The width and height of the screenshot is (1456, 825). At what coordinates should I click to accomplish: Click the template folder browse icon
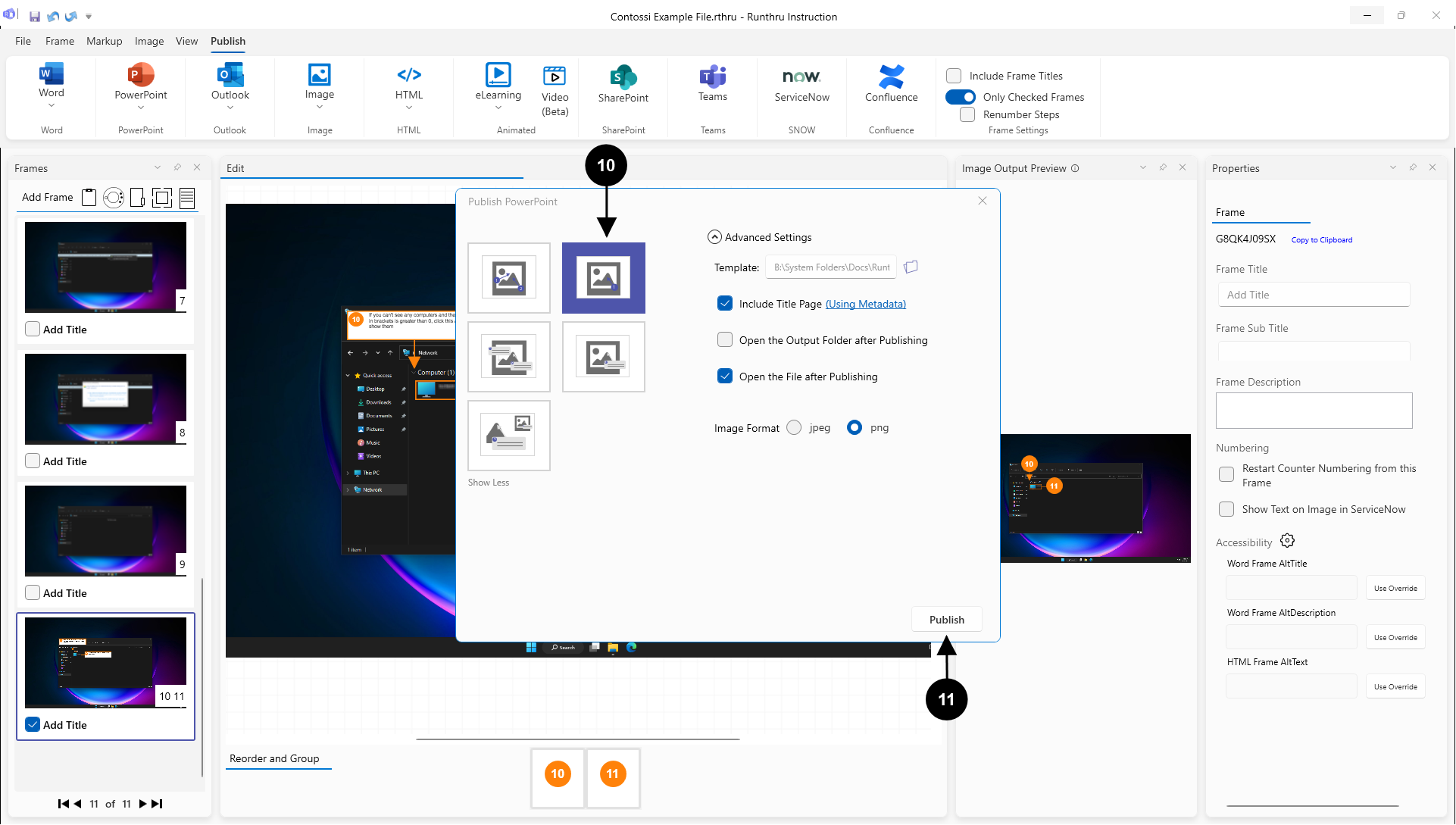[911, 267]
